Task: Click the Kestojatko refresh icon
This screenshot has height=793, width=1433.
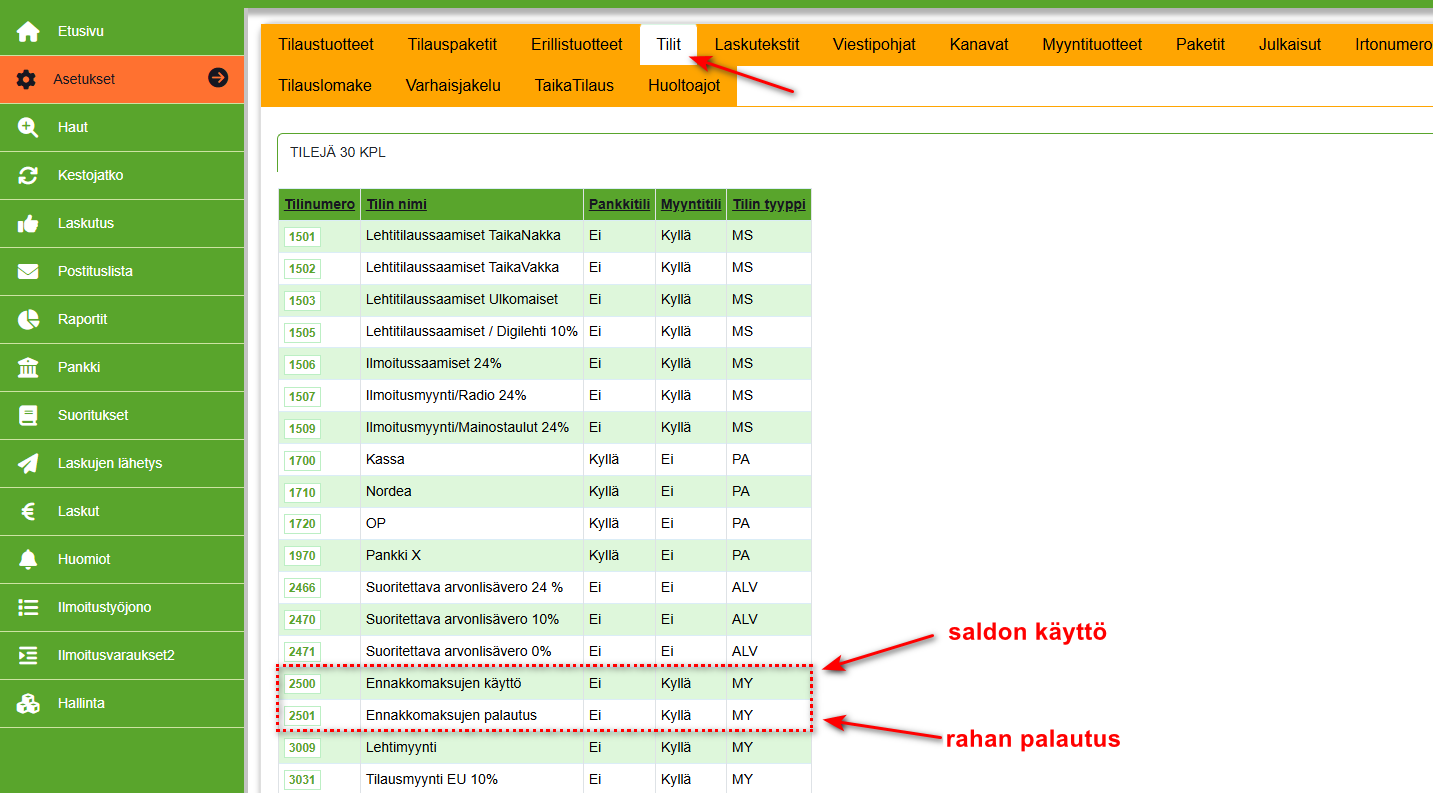Action: click(28, 175)
